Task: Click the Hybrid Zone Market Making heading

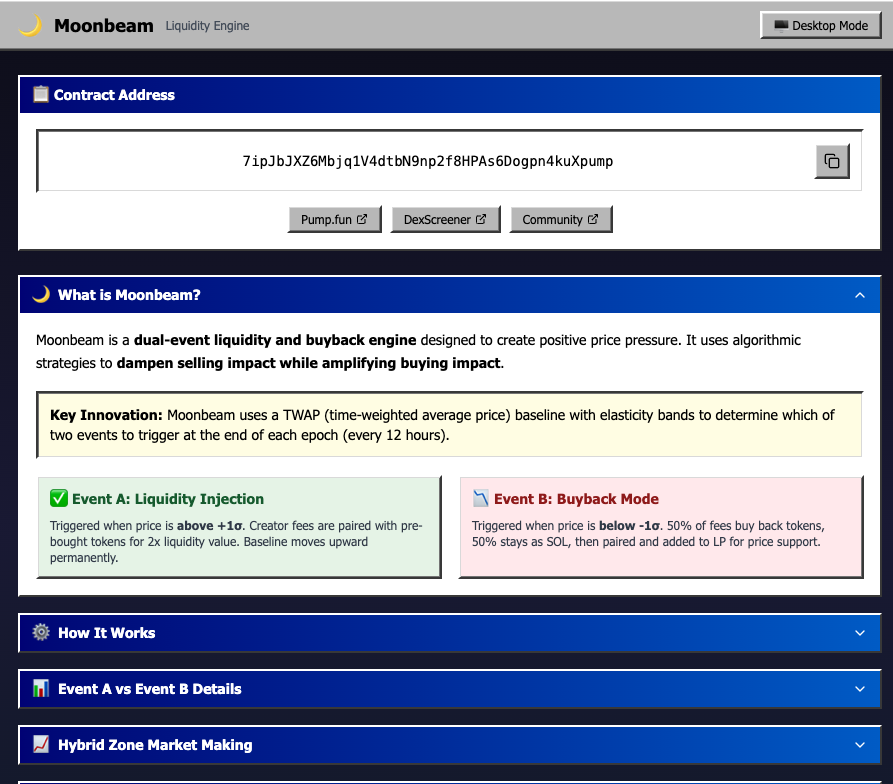Action: point(155,745)
